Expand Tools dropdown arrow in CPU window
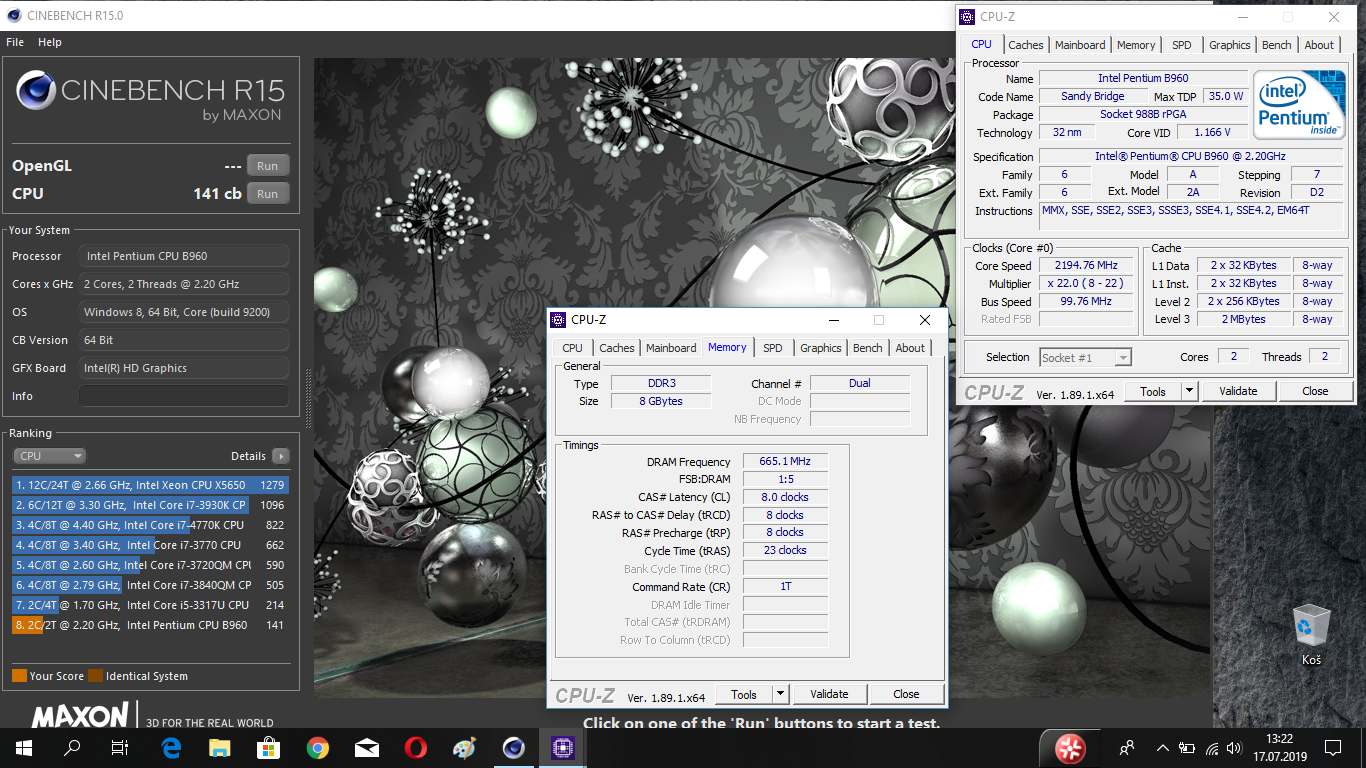 point(1190,391)
